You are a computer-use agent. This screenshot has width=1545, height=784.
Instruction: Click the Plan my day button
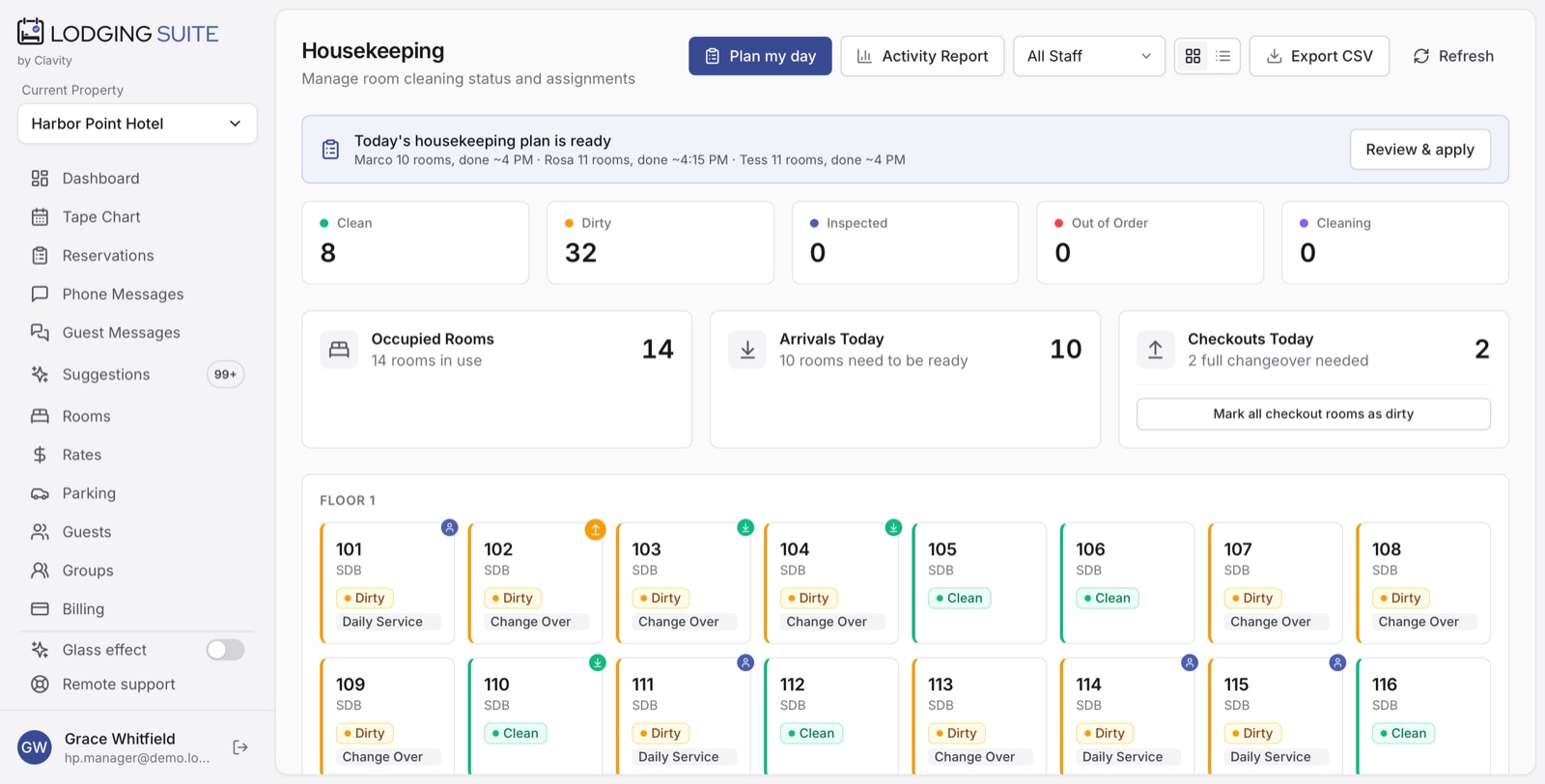tap(760, 56)
